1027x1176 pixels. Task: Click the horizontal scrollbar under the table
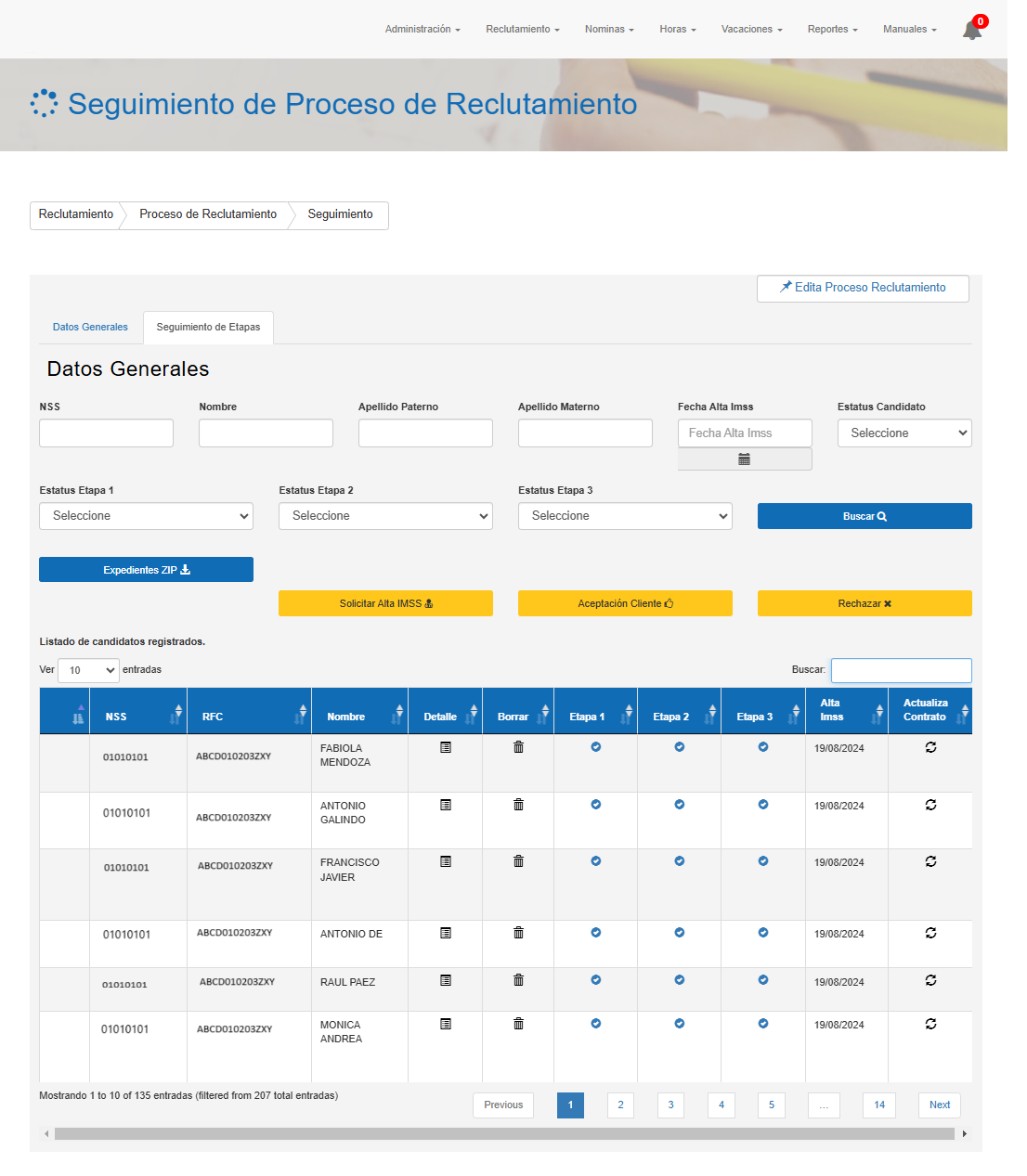[503, 1133]
